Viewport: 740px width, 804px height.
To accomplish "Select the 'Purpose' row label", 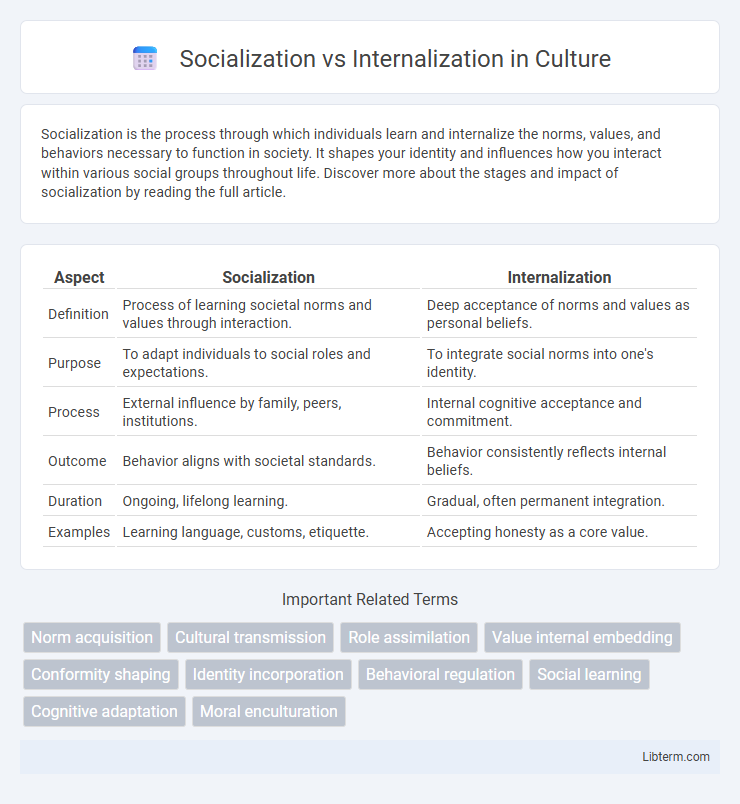I will click(x=74, y=363).
